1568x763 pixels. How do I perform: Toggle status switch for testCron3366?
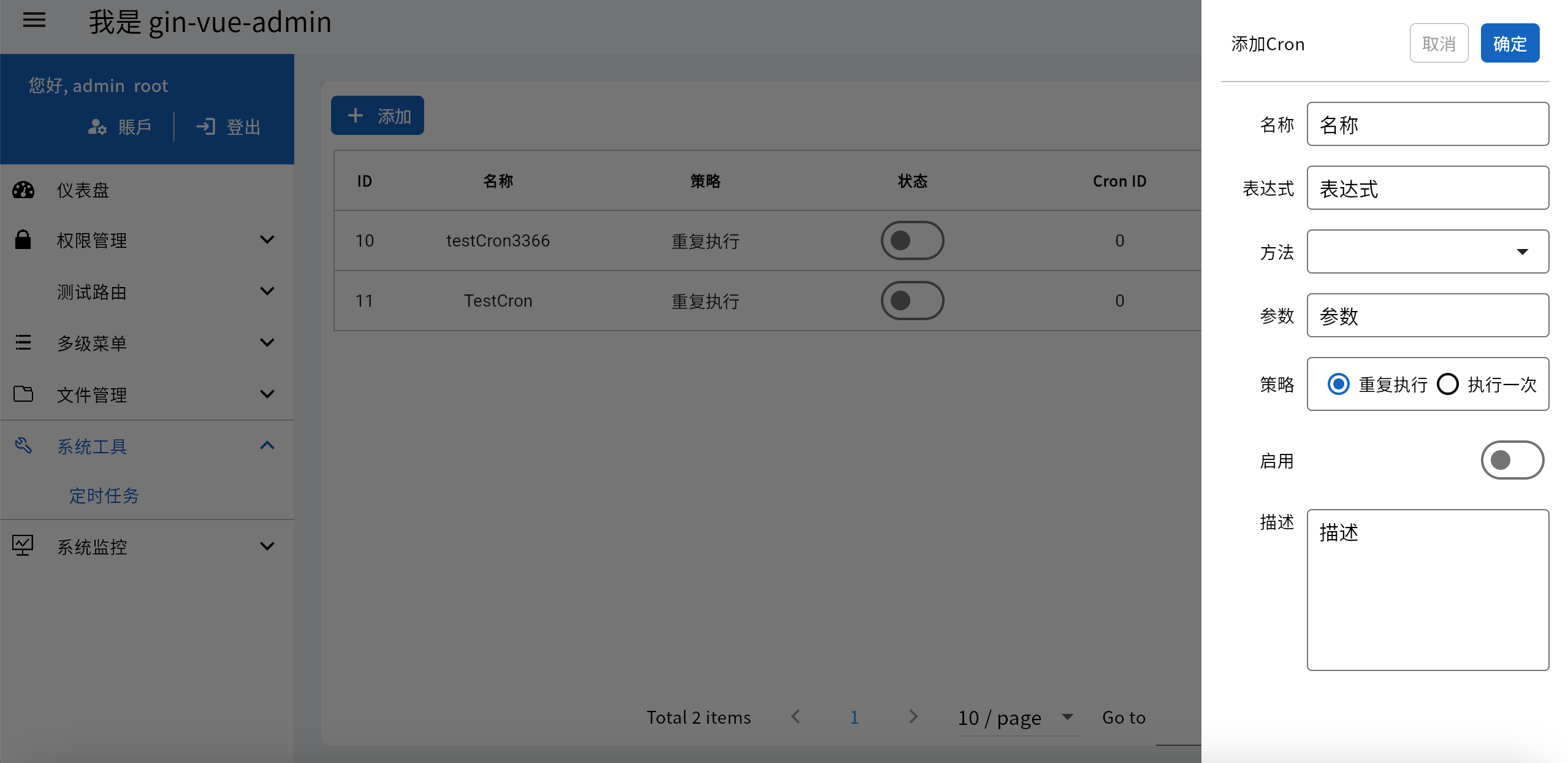(x=911, y=240)
